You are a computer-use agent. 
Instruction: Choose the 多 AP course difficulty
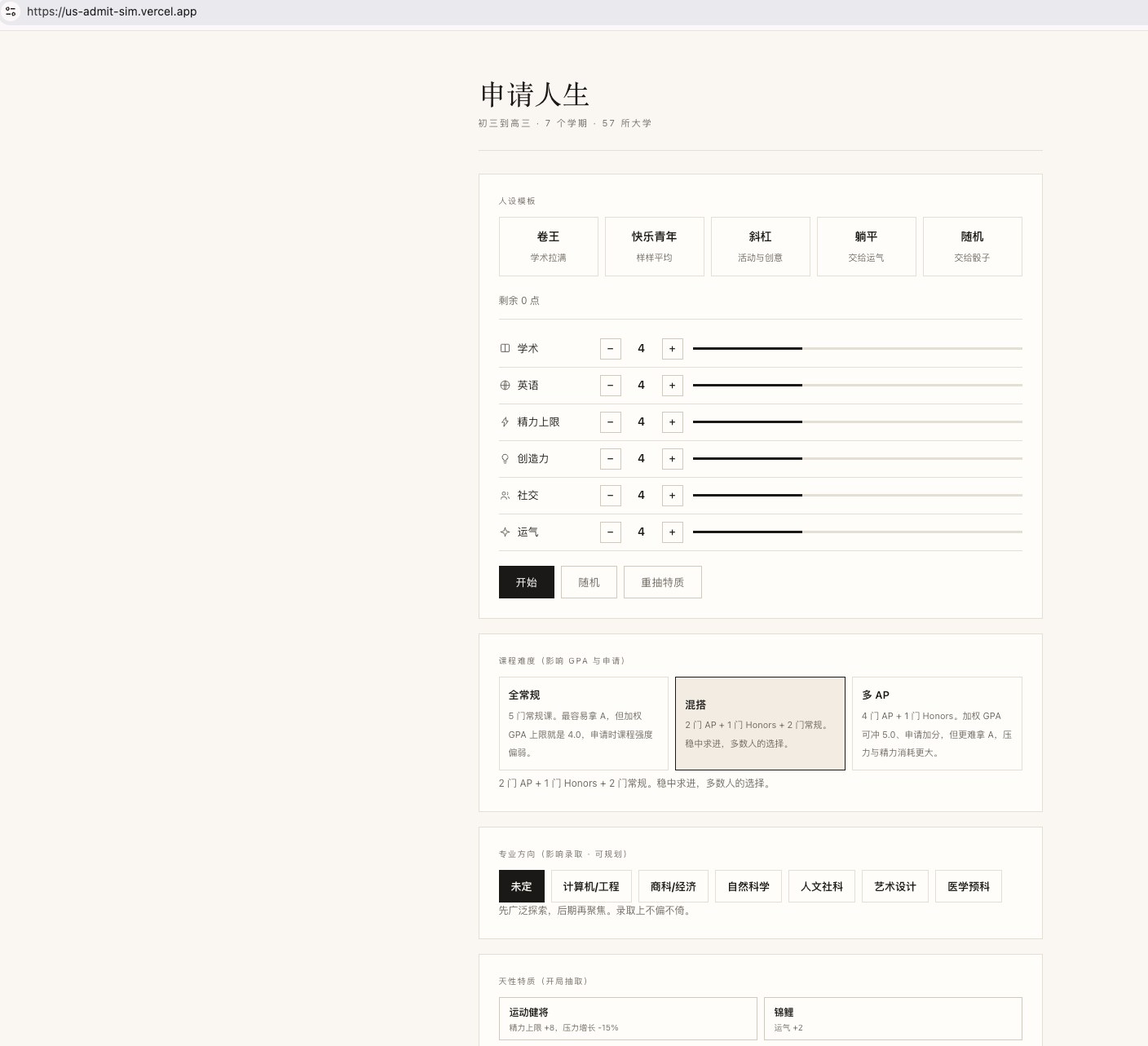937,723
